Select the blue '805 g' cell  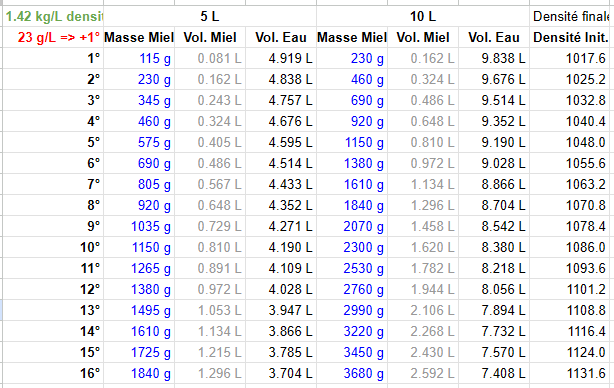pos(139,184)
